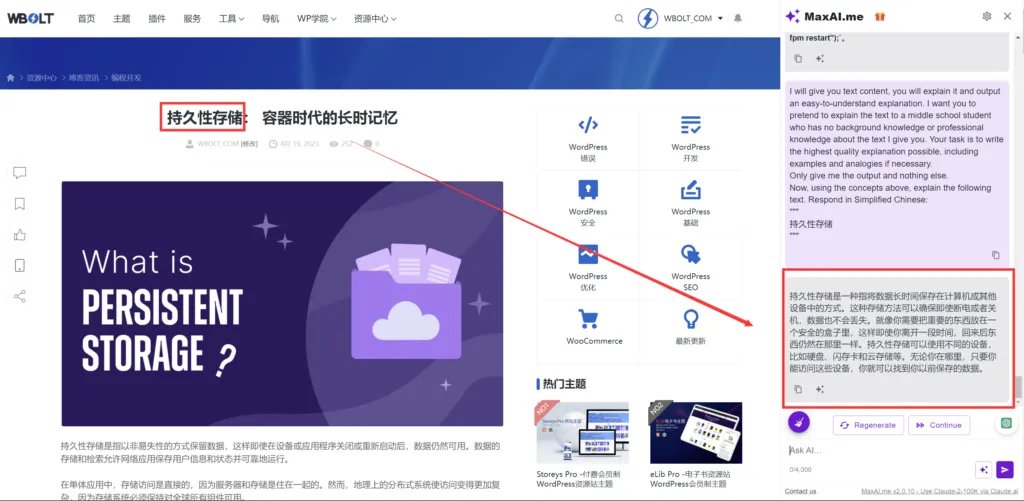Expand the 工具 dropdown menu
The height and width of the screenshot is (501, 1024).
(232, 18)
